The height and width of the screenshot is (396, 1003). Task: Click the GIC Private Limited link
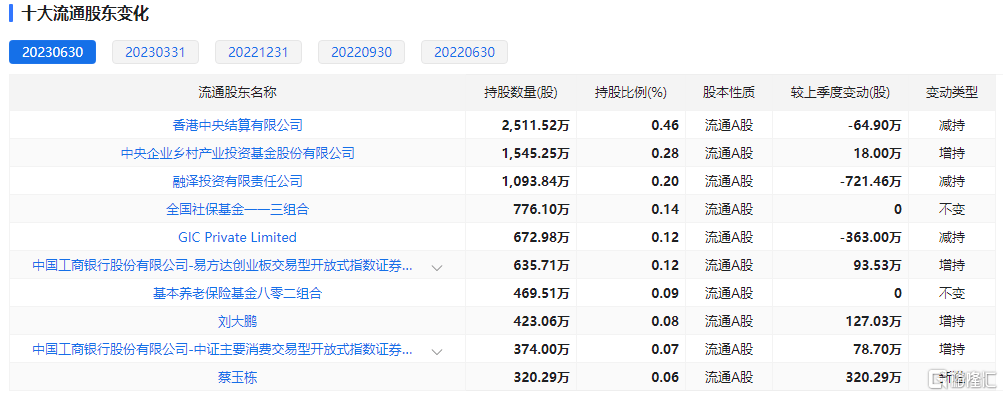tap(237, 237)
